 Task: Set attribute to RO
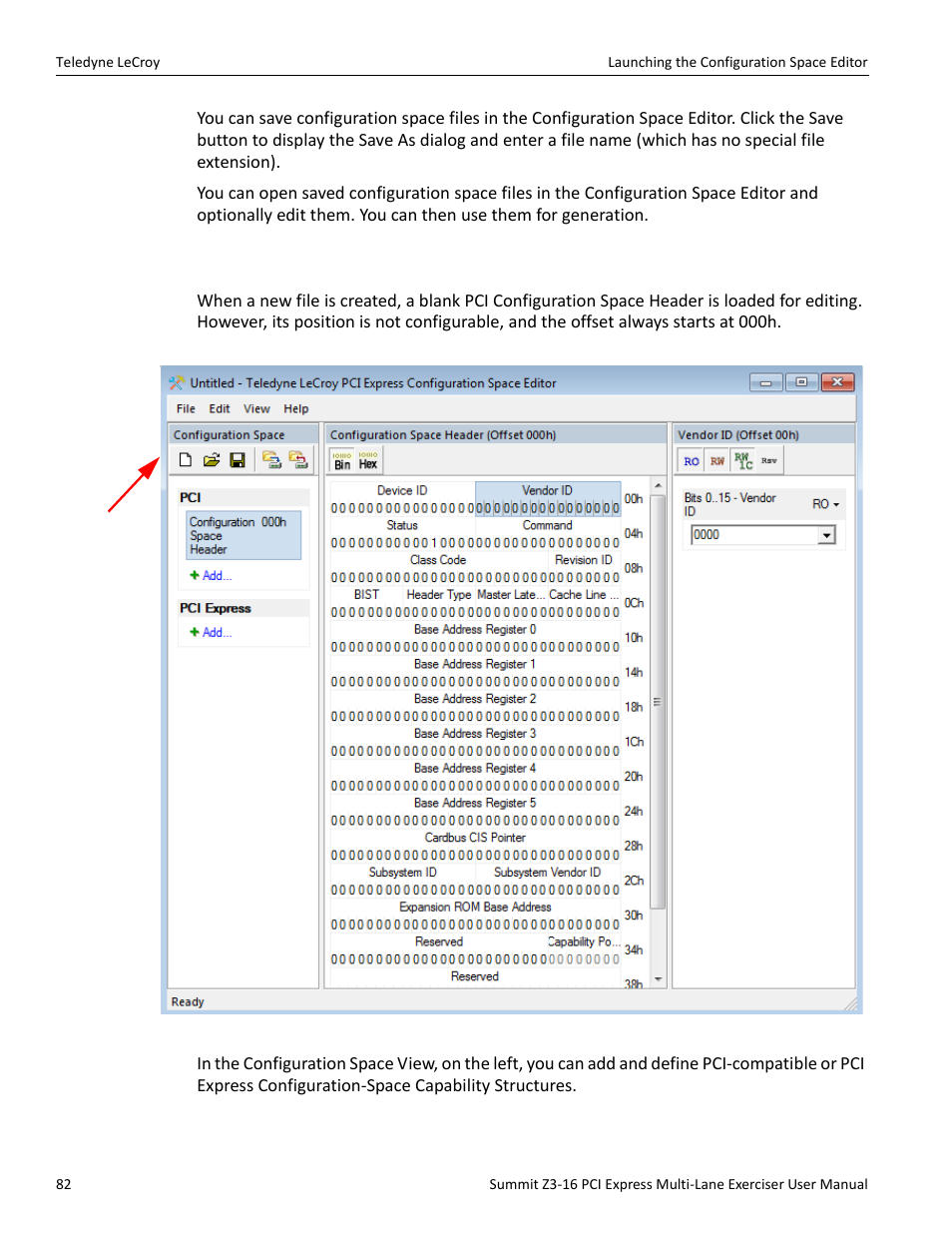tap(692, 461)
